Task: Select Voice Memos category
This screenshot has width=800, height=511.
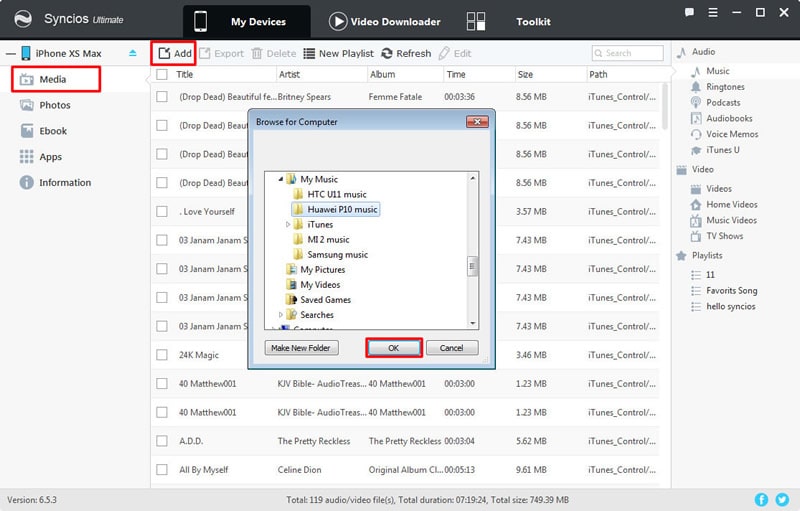Action: coord(724,134)
